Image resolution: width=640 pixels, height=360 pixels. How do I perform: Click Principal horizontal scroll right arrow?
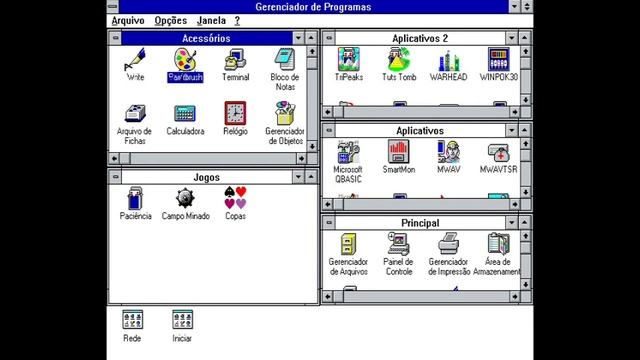click(515, 296)
